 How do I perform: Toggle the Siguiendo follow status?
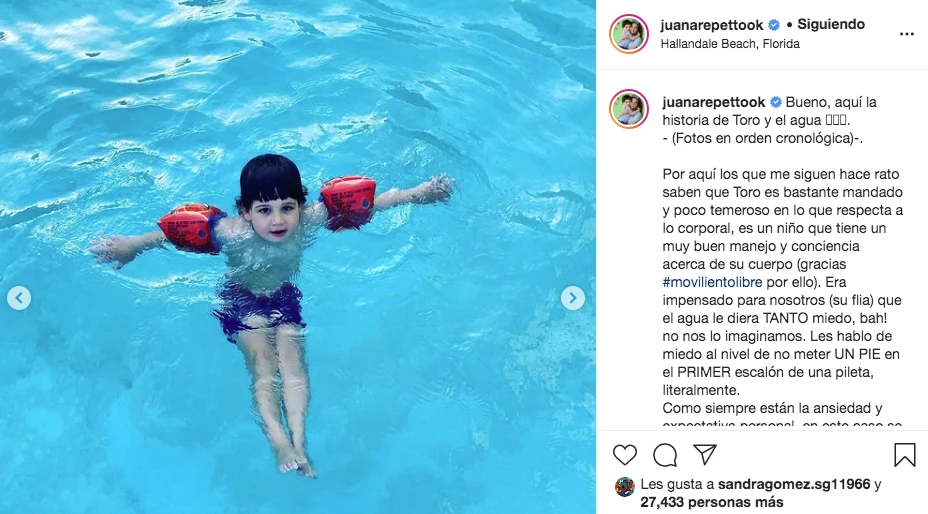tap(831, 24)
